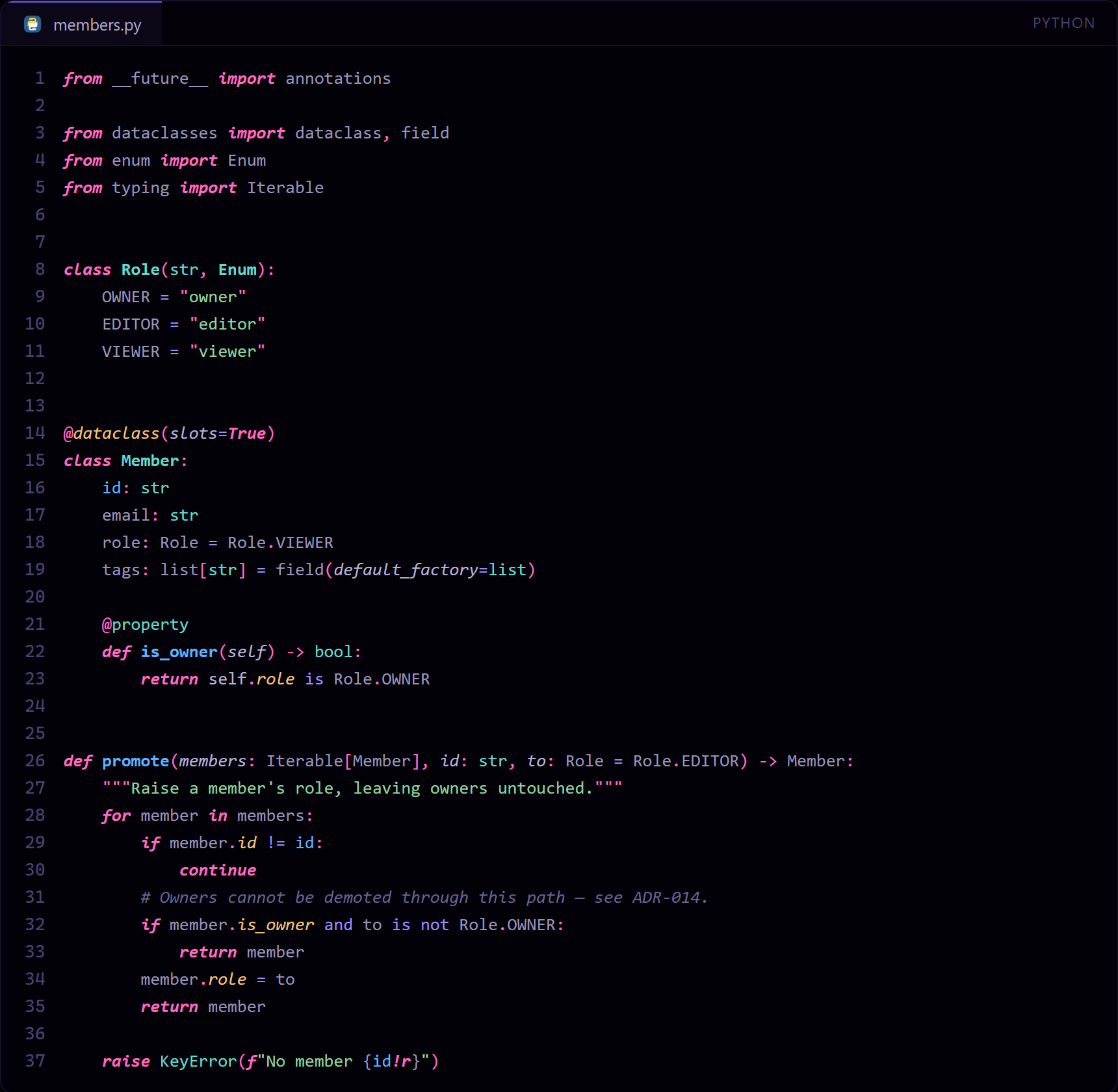Click the "owner" string literal

coord(213,297)
